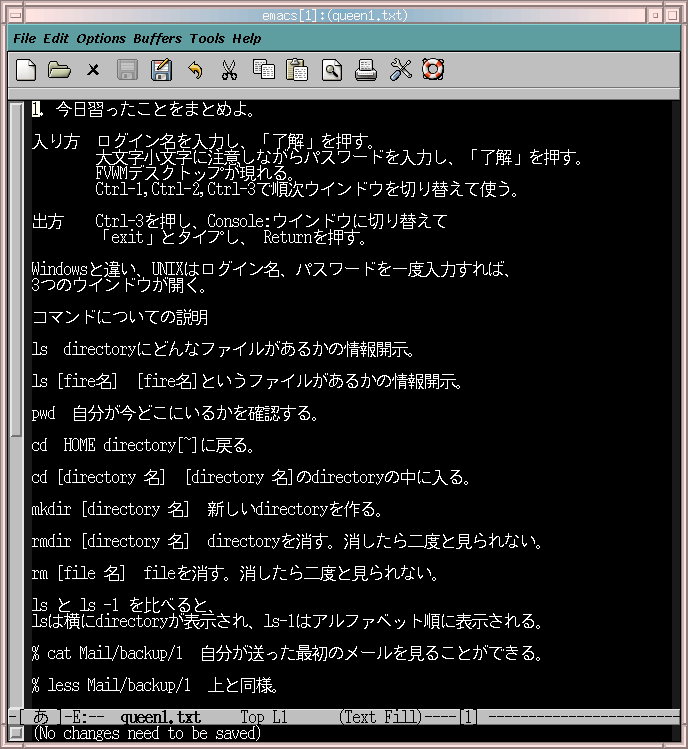688x749 pixels.
Task: Click the line 'ls directoryにどんなファイル'
Action: 223,349
